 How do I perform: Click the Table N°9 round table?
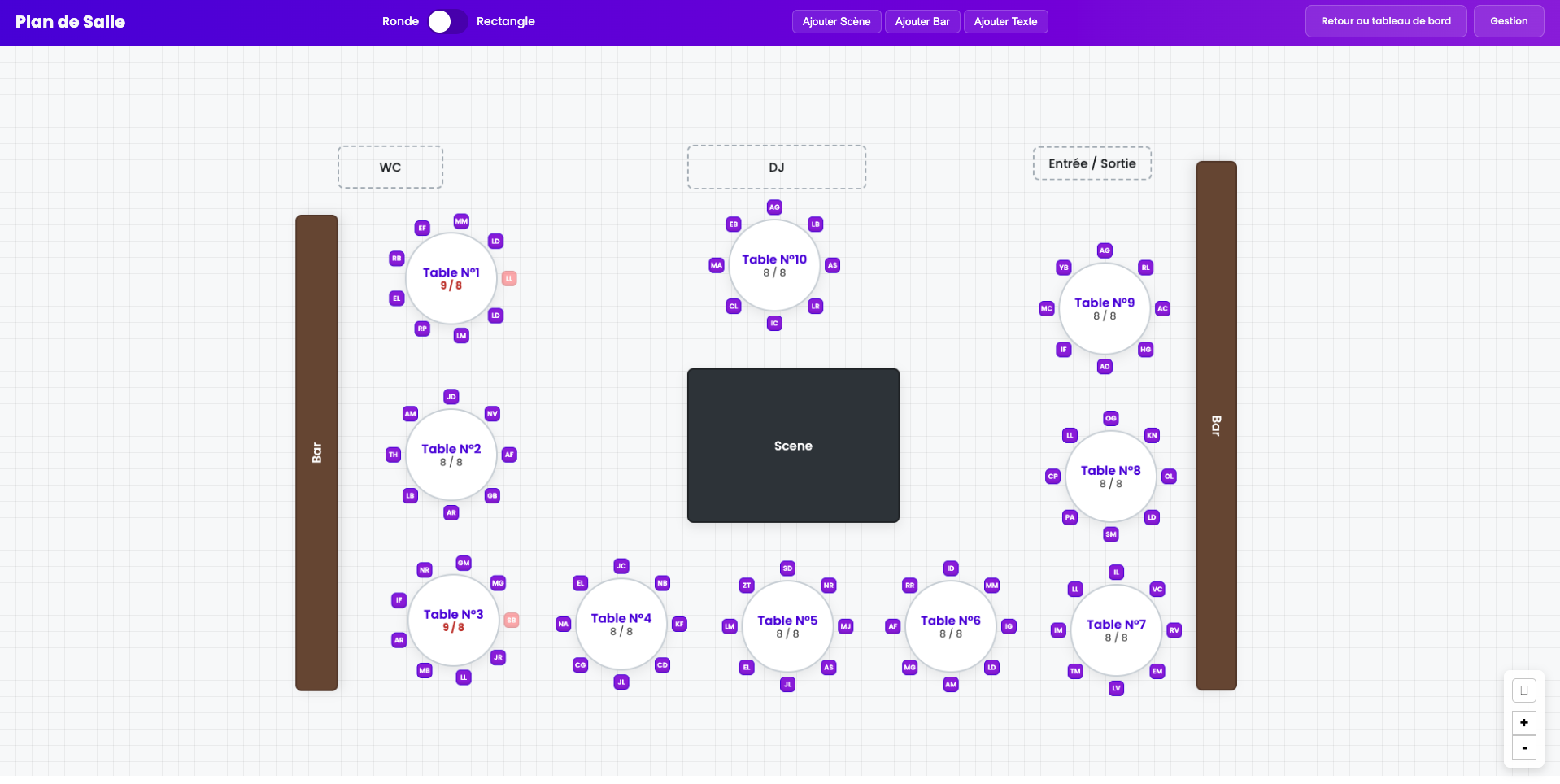[x=1104, y=309]
